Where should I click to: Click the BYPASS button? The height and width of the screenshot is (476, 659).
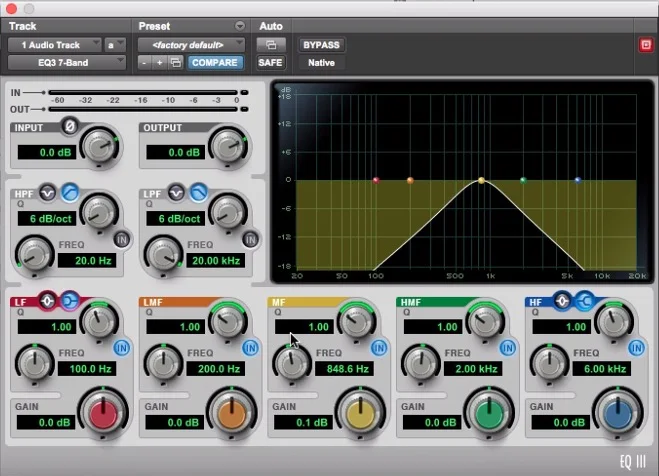pos(322,45)
